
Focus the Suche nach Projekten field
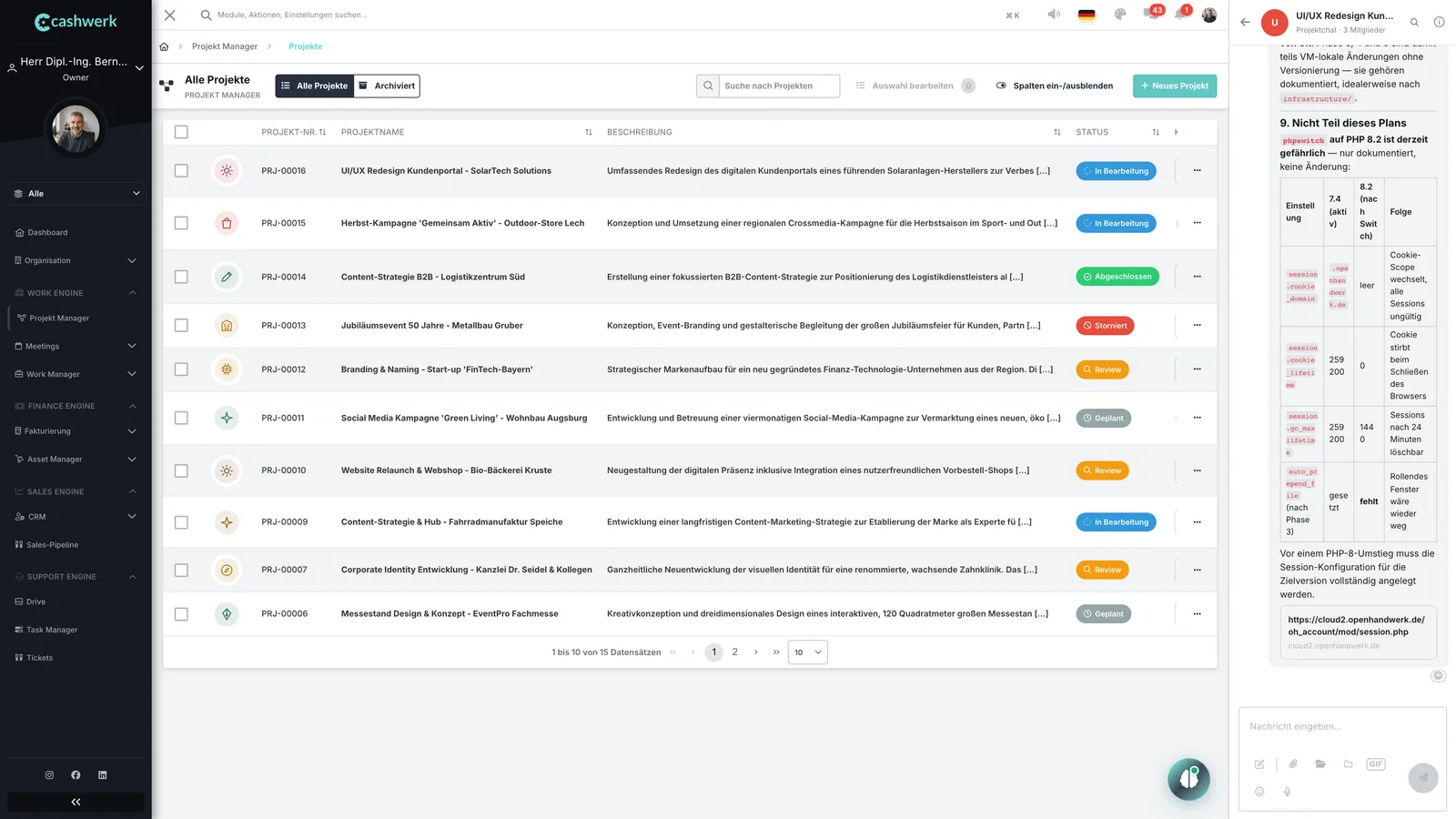[779, 86]
